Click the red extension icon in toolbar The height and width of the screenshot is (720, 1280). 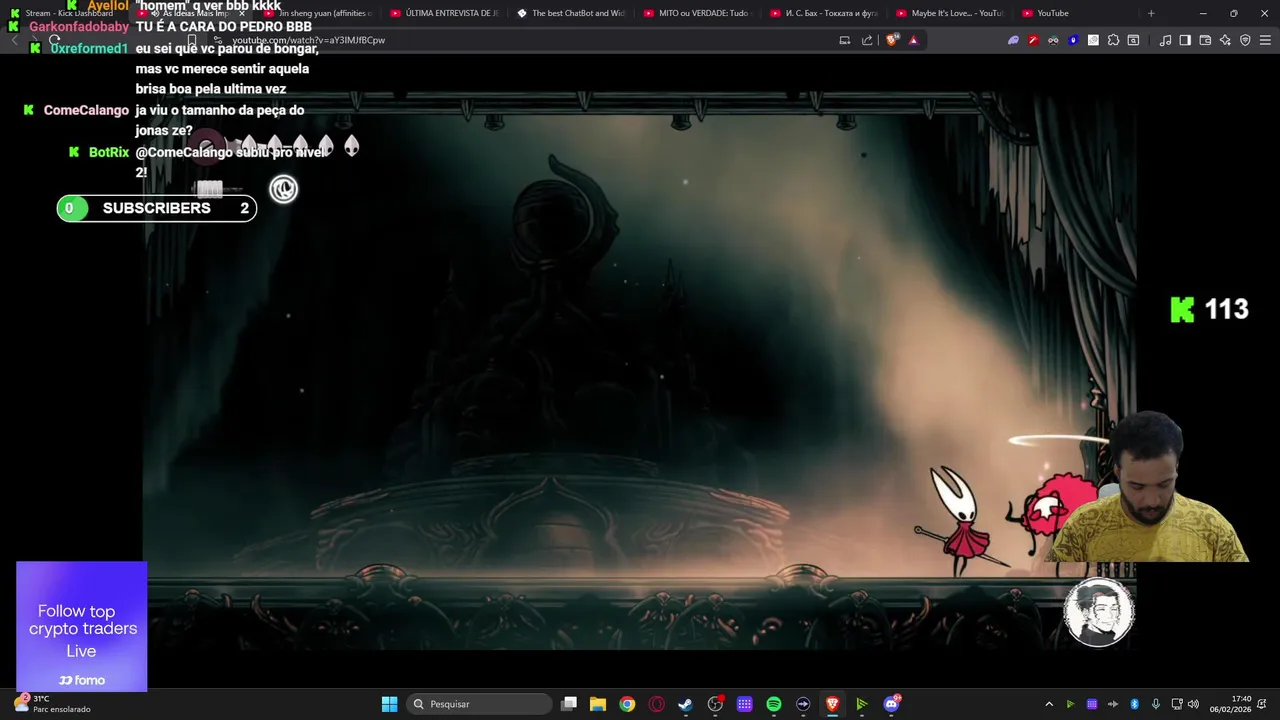point(1033,40)
